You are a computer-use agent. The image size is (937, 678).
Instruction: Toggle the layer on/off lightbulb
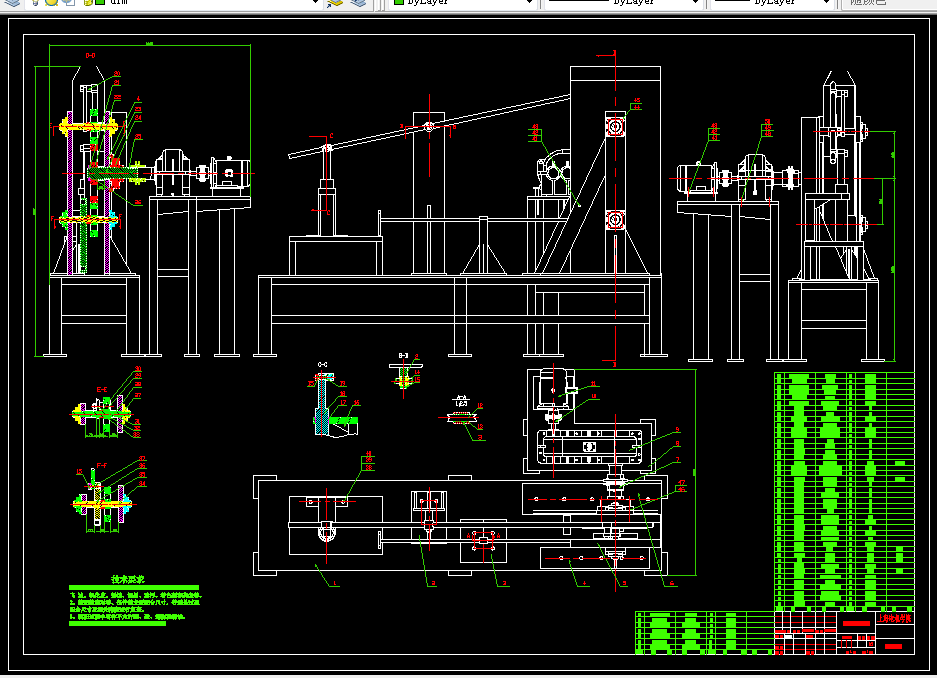pyautogui.click(x=35, y=2)
